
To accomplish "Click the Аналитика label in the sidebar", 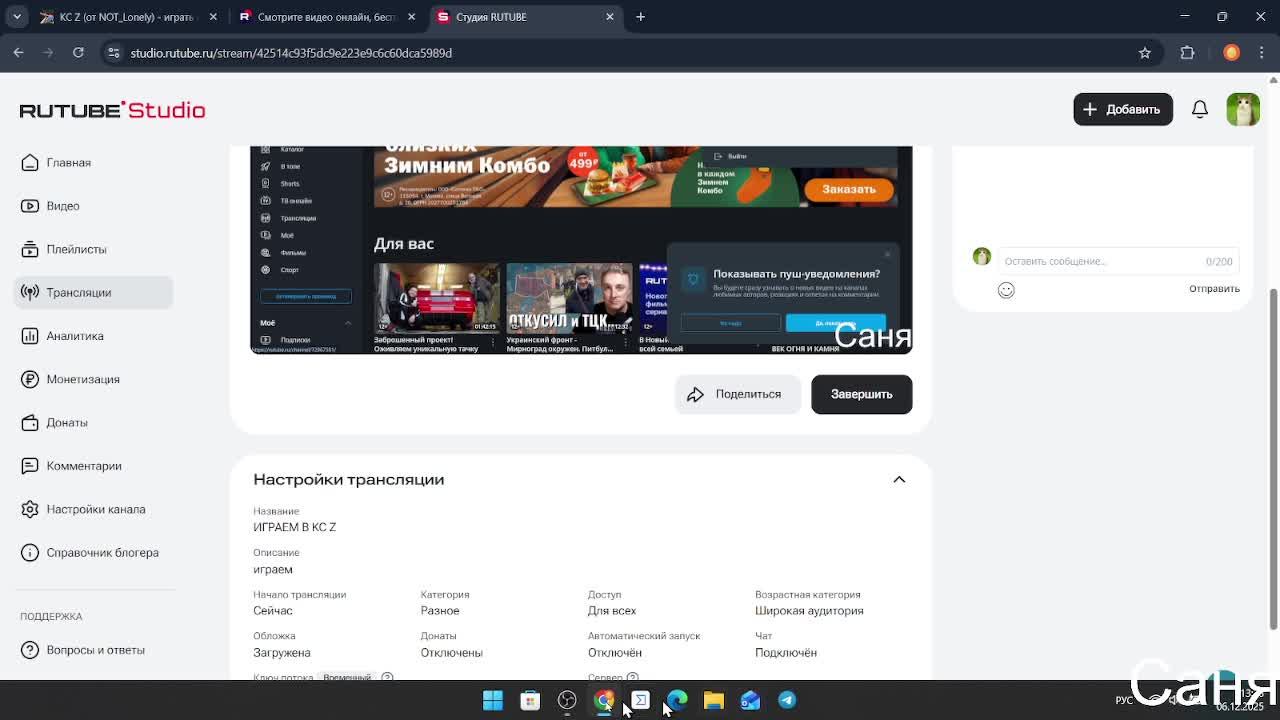I will [x=75, y=336].
